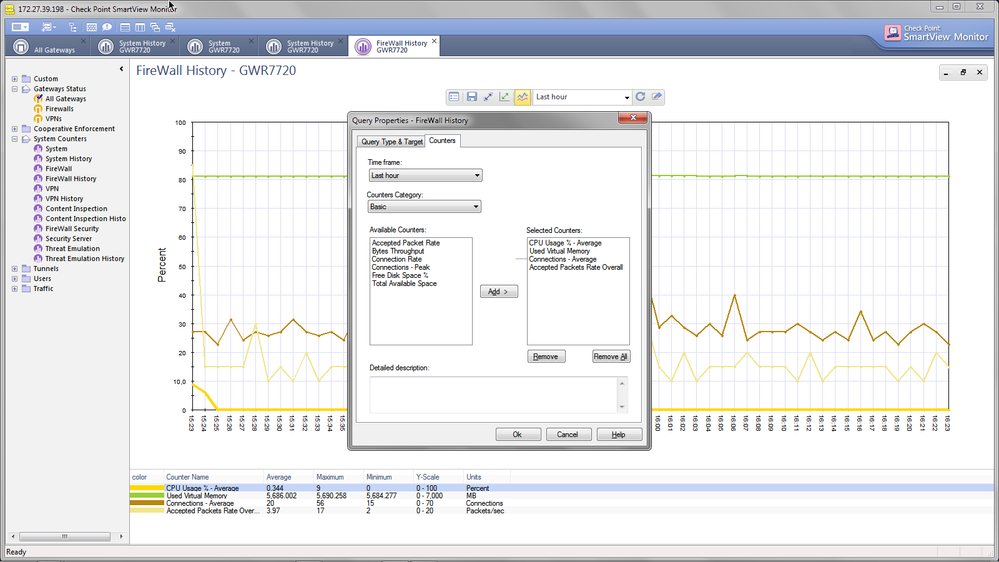The height and width of the screenshot is (562, 999).
Task: Select Connection Rate in Available Counters
Action: tap(396, 259)
